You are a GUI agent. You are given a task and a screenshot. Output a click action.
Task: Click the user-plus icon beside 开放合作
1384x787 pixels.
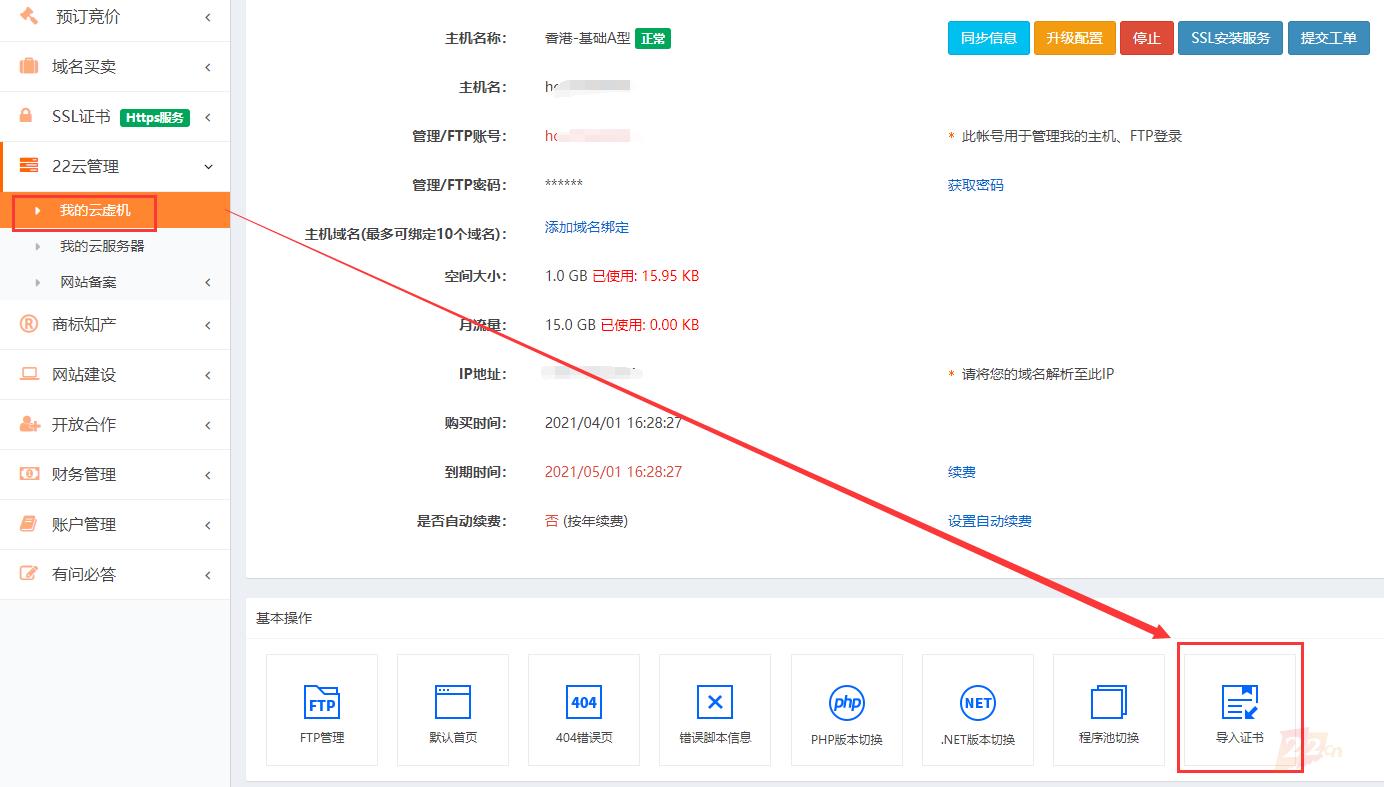click(x=29, y=424)
